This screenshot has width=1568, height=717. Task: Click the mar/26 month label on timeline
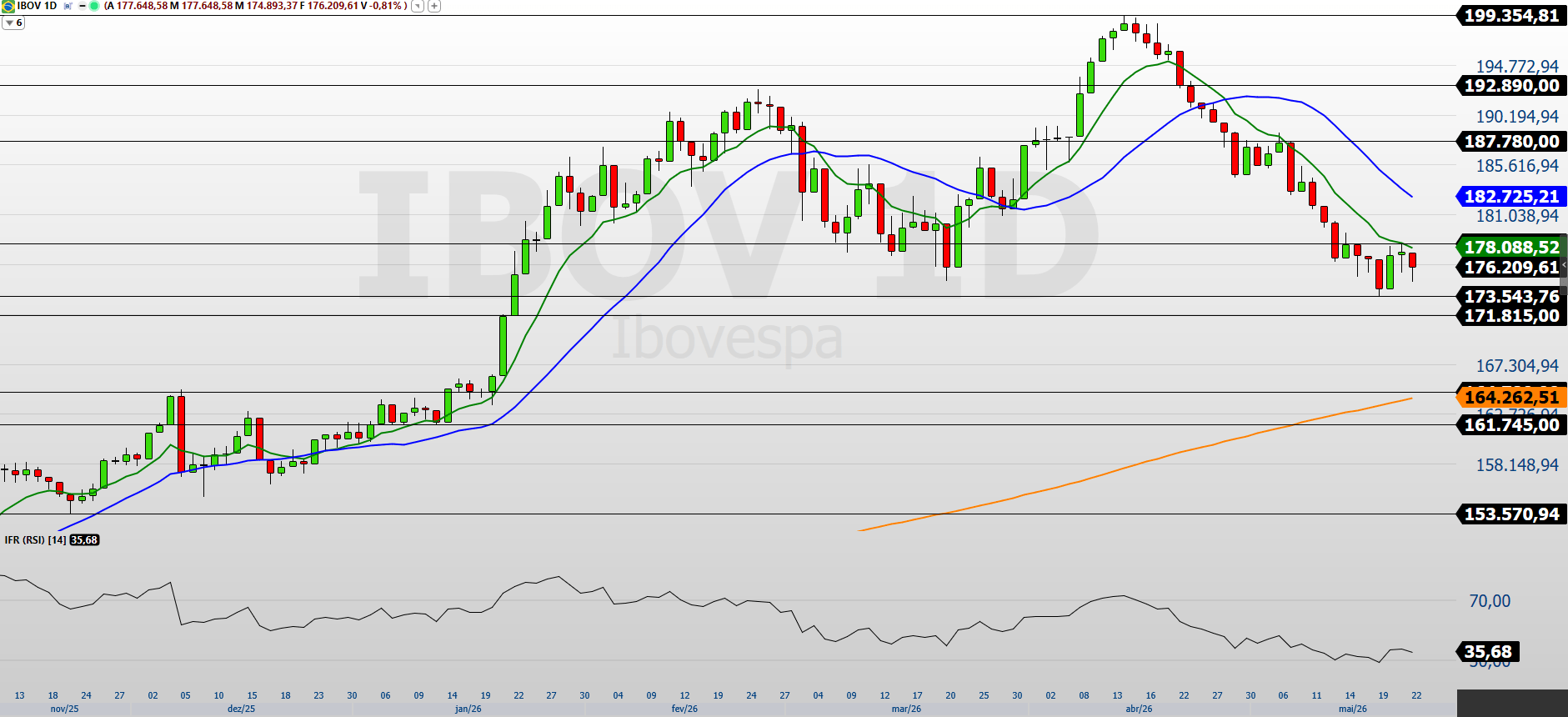coord(907,709)
